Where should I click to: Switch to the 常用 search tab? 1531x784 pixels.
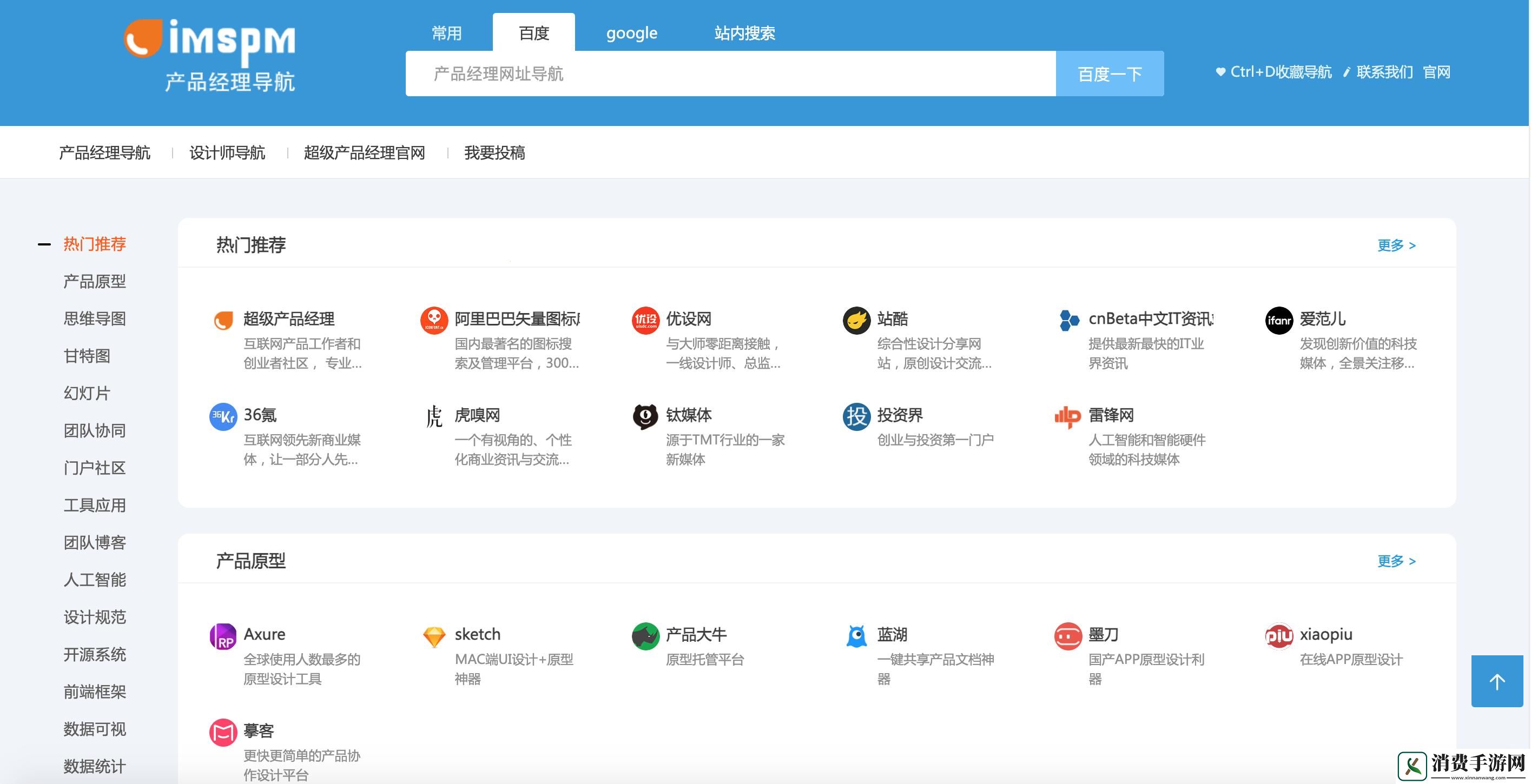tap(446, 32)
